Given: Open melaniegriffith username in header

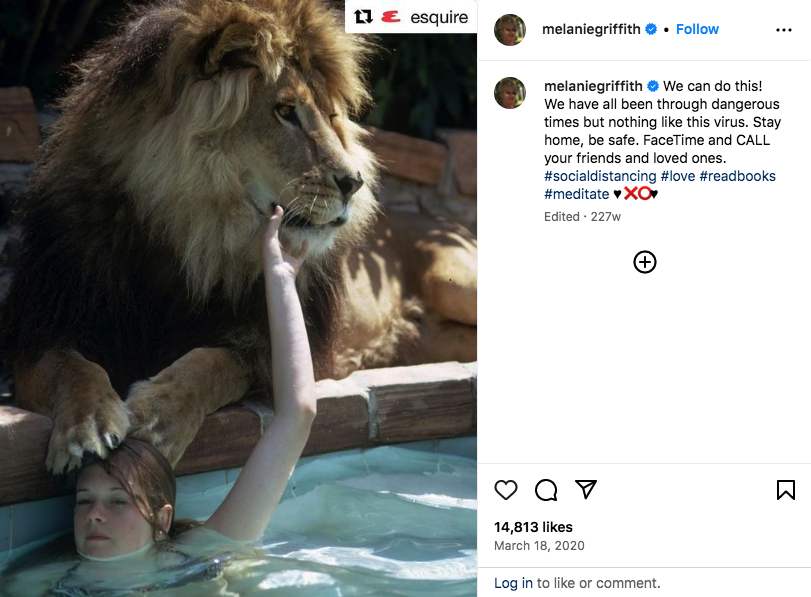Looking at the screenshot, I should [592, 29].
